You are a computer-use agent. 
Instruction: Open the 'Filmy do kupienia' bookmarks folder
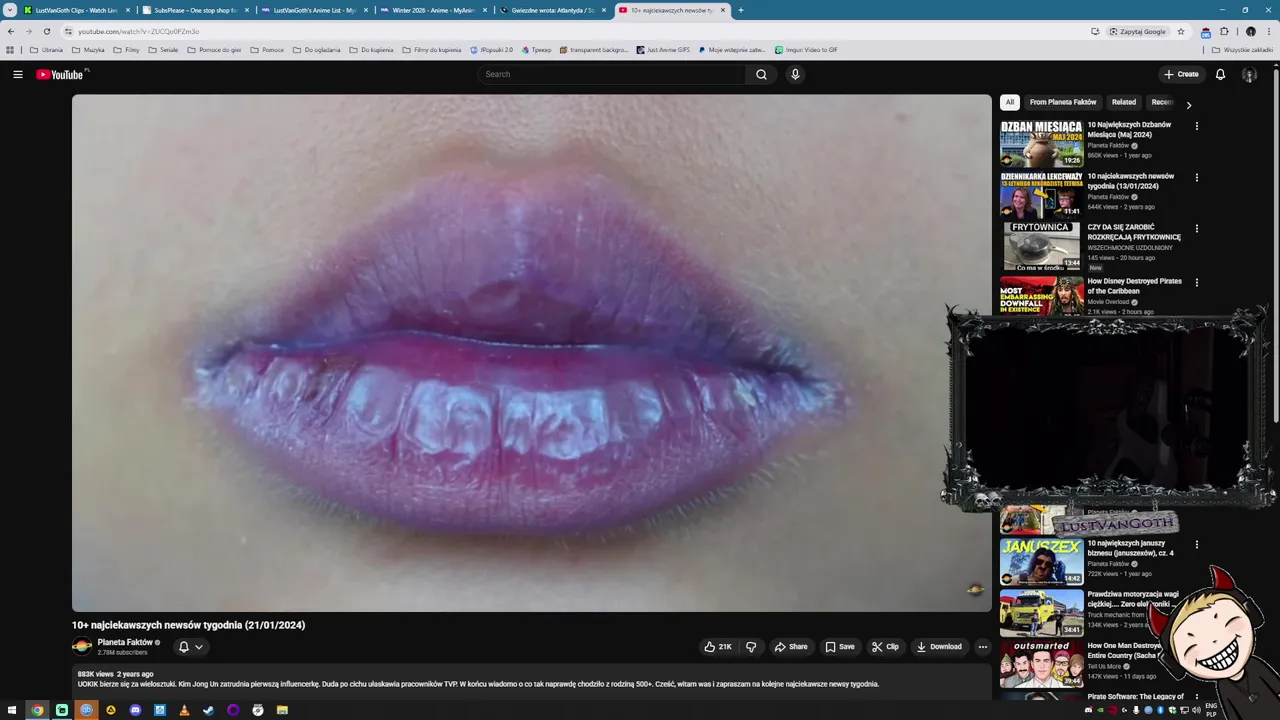pyautogui.click(x=432, y=49)
